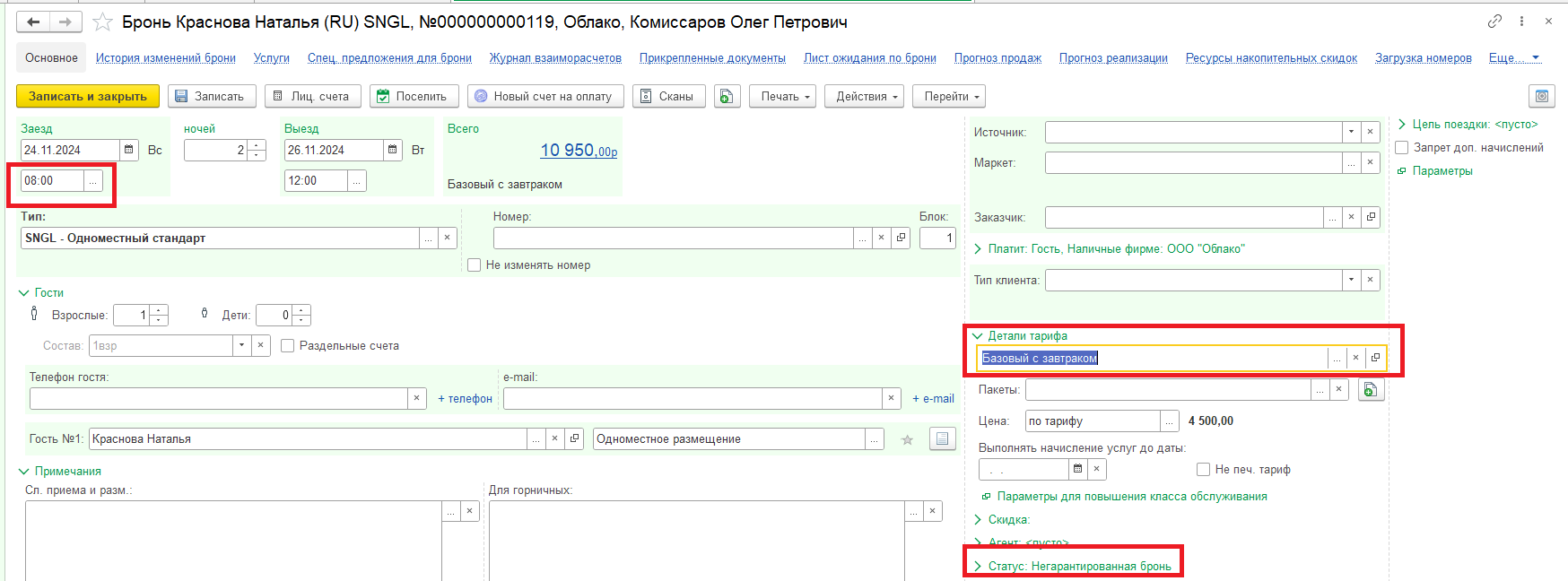The image size is (1568, 581).
Task: Mark guest №1 with the star
Action: 907,439
